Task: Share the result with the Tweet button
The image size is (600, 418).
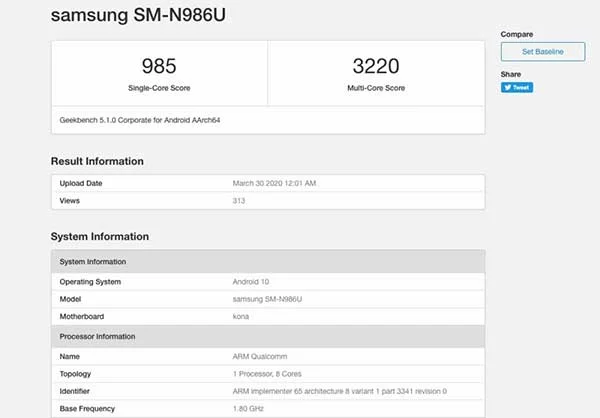Action: 517,87
